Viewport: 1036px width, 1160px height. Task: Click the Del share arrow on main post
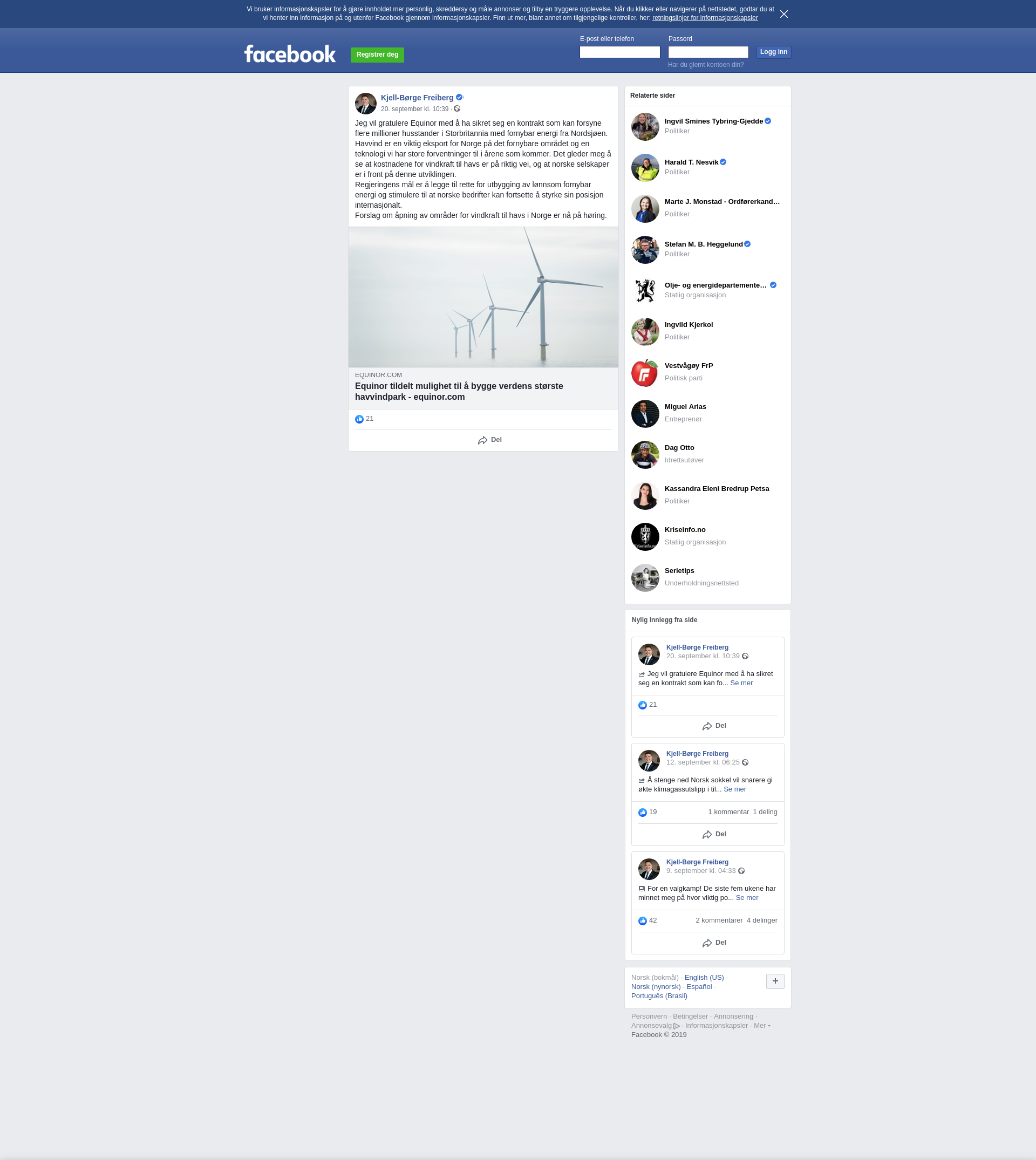pyautogui.click(x=483, y=440)
